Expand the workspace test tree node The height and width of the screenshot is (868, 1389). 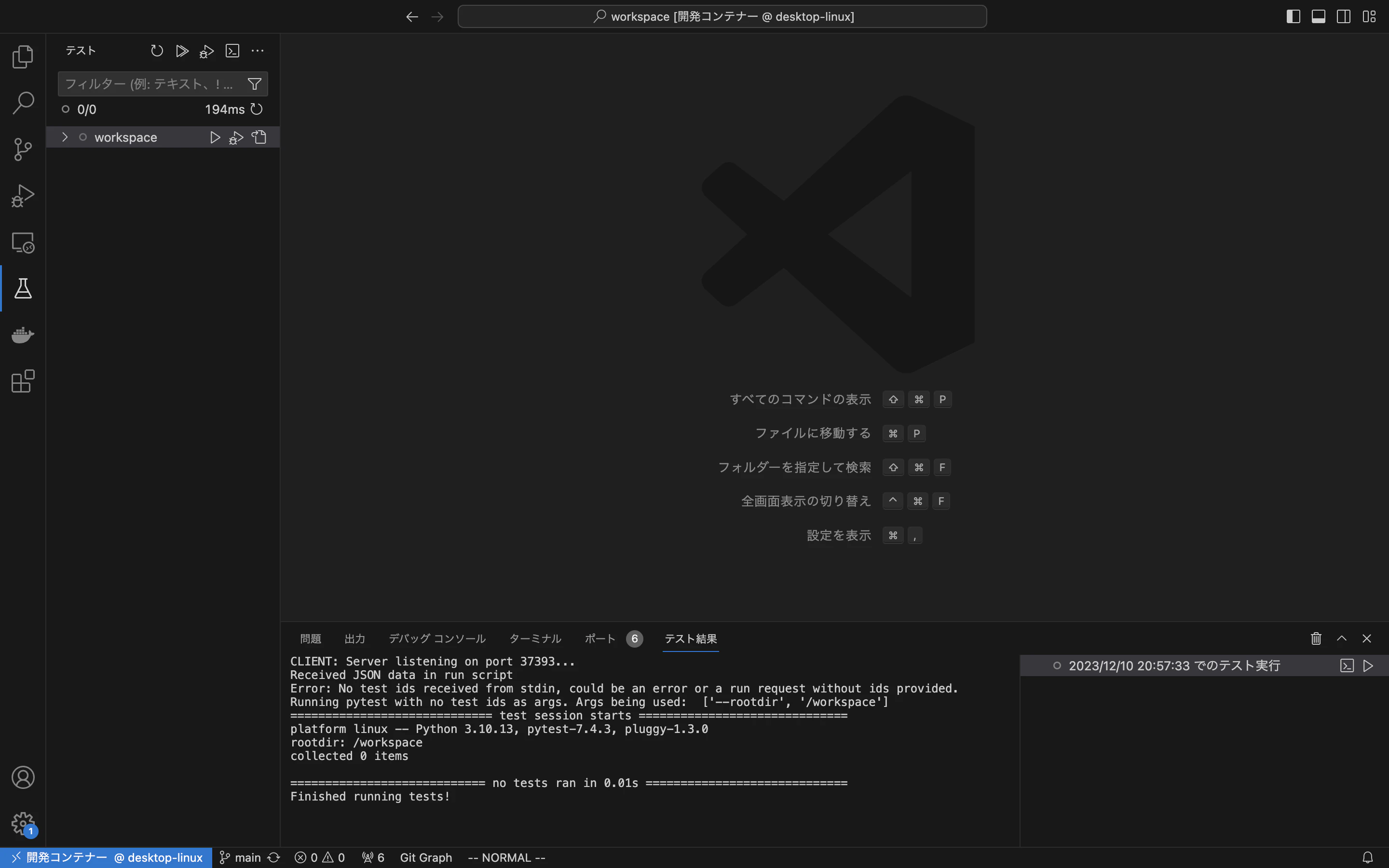pyautogui.click(x=65, y=137)
